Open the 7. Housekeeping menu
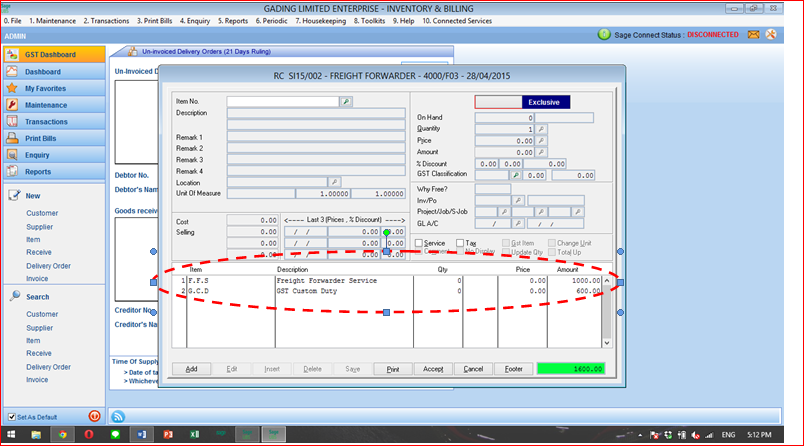The height and width of the screenshot is (446, 804). pos(320,21)
